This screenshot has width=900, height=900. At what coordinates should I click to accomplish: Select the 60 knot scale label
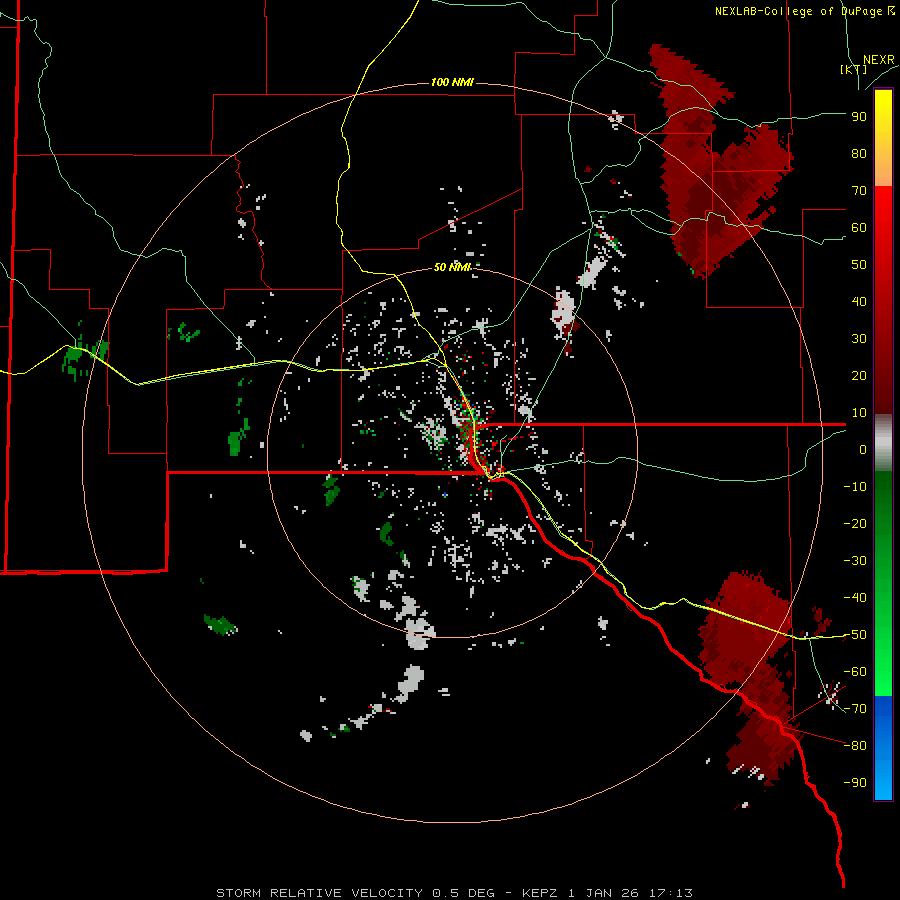point(859,227)
